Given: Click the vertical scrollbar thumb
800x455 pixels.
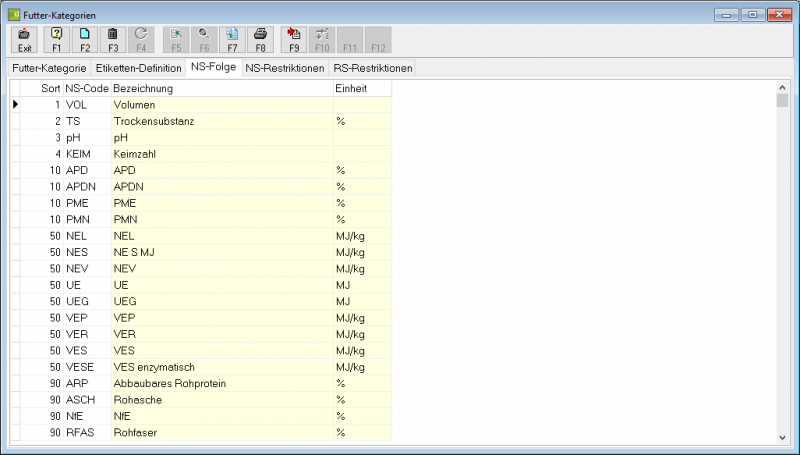Looking at the screenshot, I should (x=782, y=100).
